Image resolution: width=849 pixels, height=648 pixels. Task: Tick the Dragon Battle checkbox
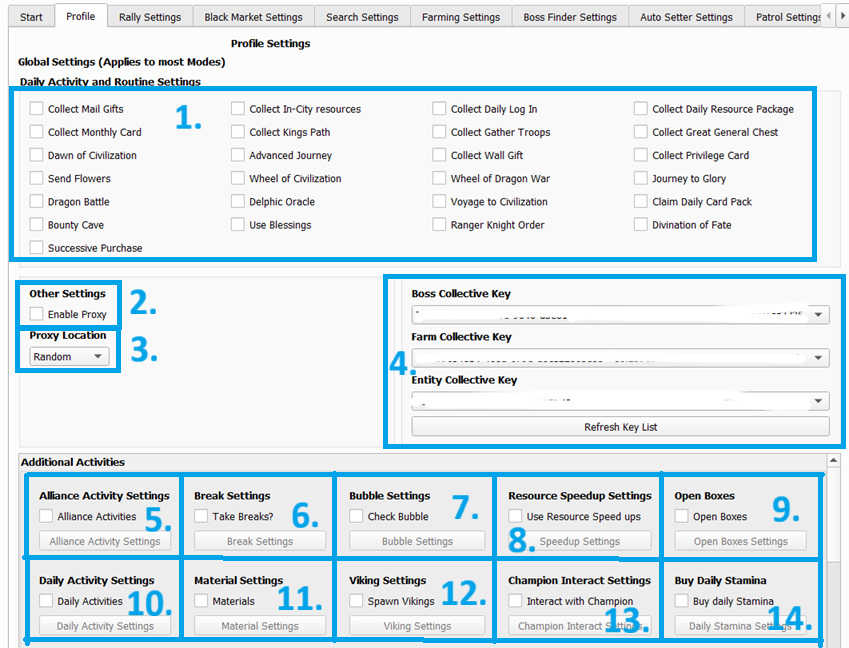point(37,202)
